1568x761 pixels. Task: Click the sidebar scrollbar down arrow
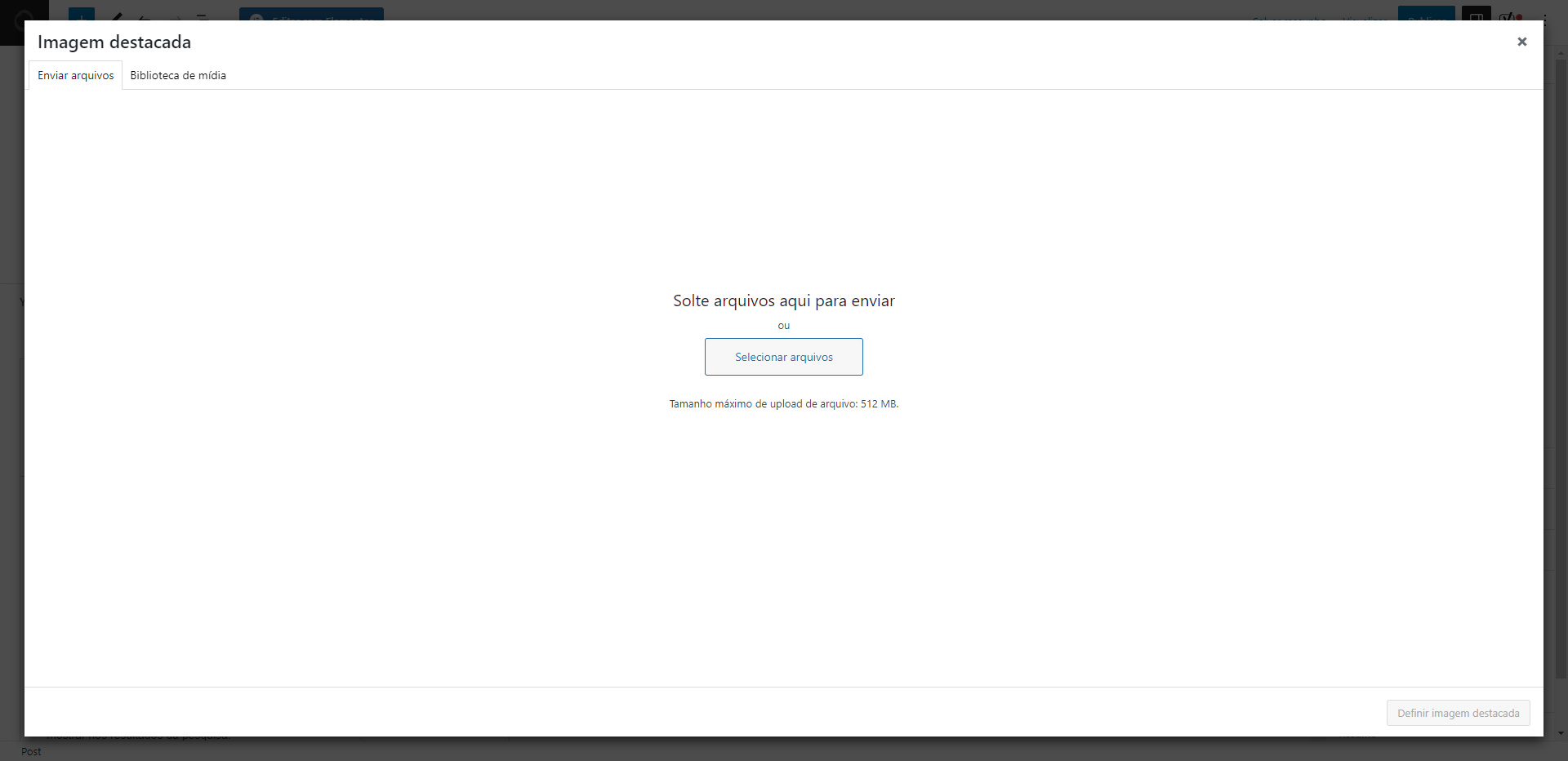pos(1561,733)
